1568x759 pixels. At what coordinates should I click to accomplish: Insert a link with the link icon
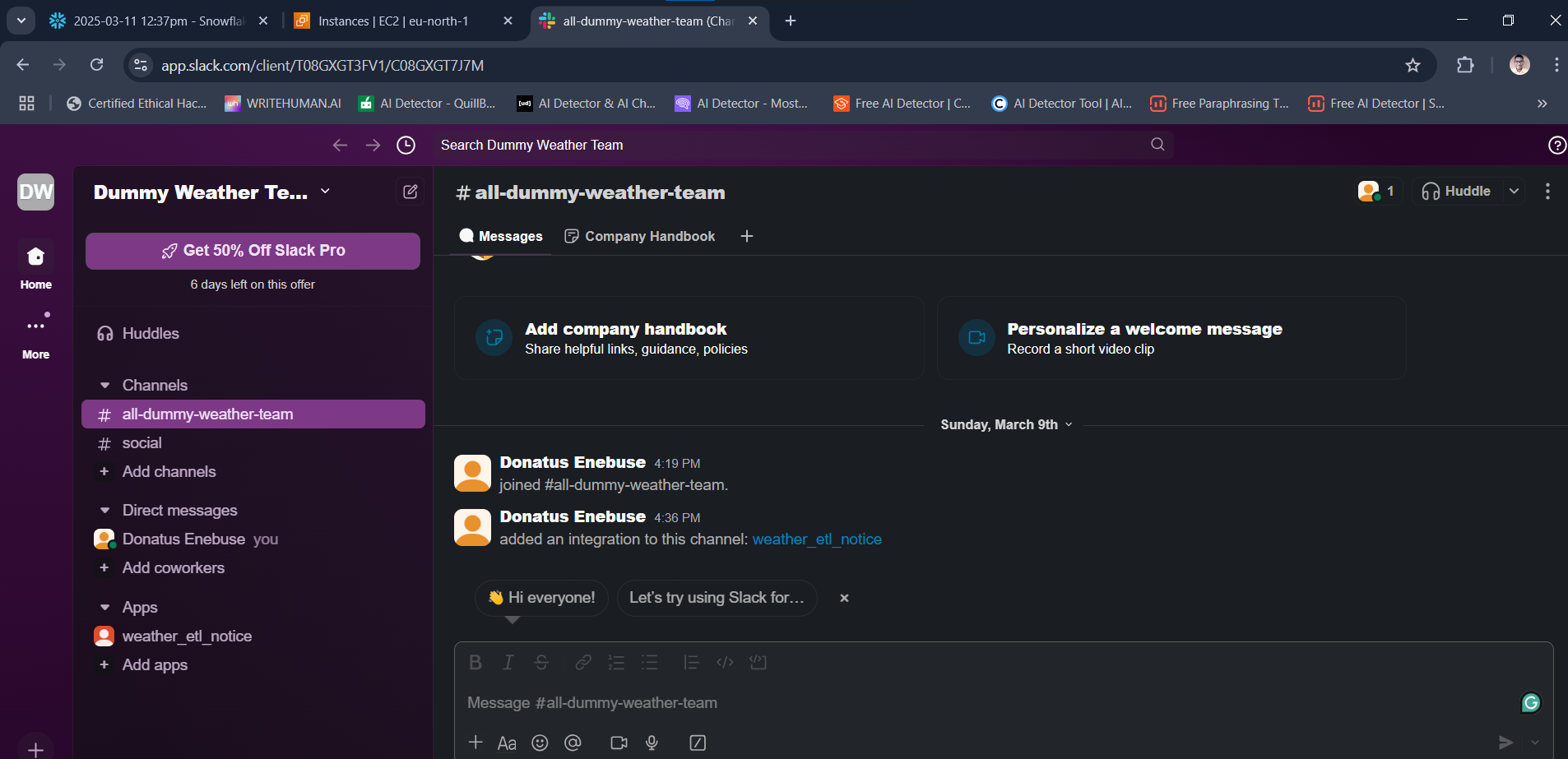[583, 663]
